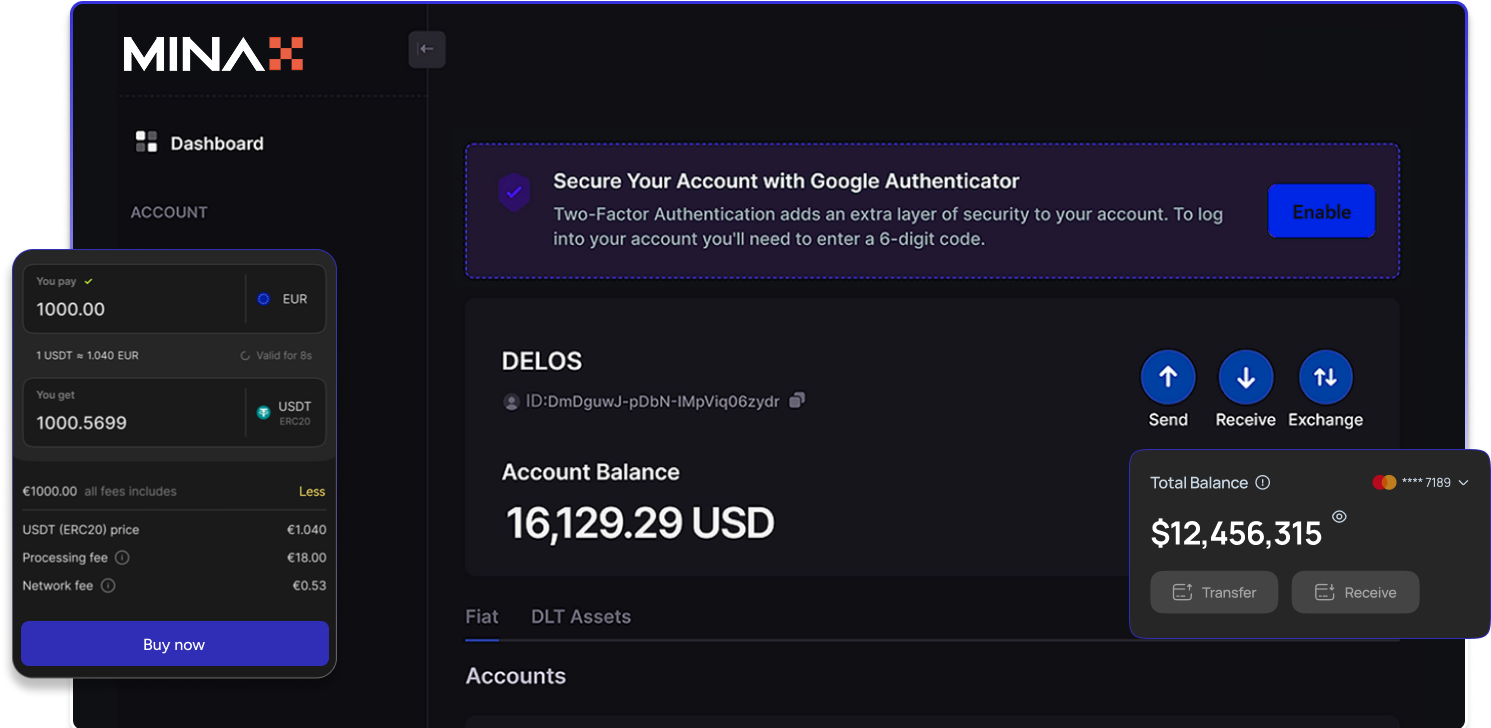The image size is (1491, 728).
Task: Show Network fee info tooltip
Action: [x=108, y=586]
